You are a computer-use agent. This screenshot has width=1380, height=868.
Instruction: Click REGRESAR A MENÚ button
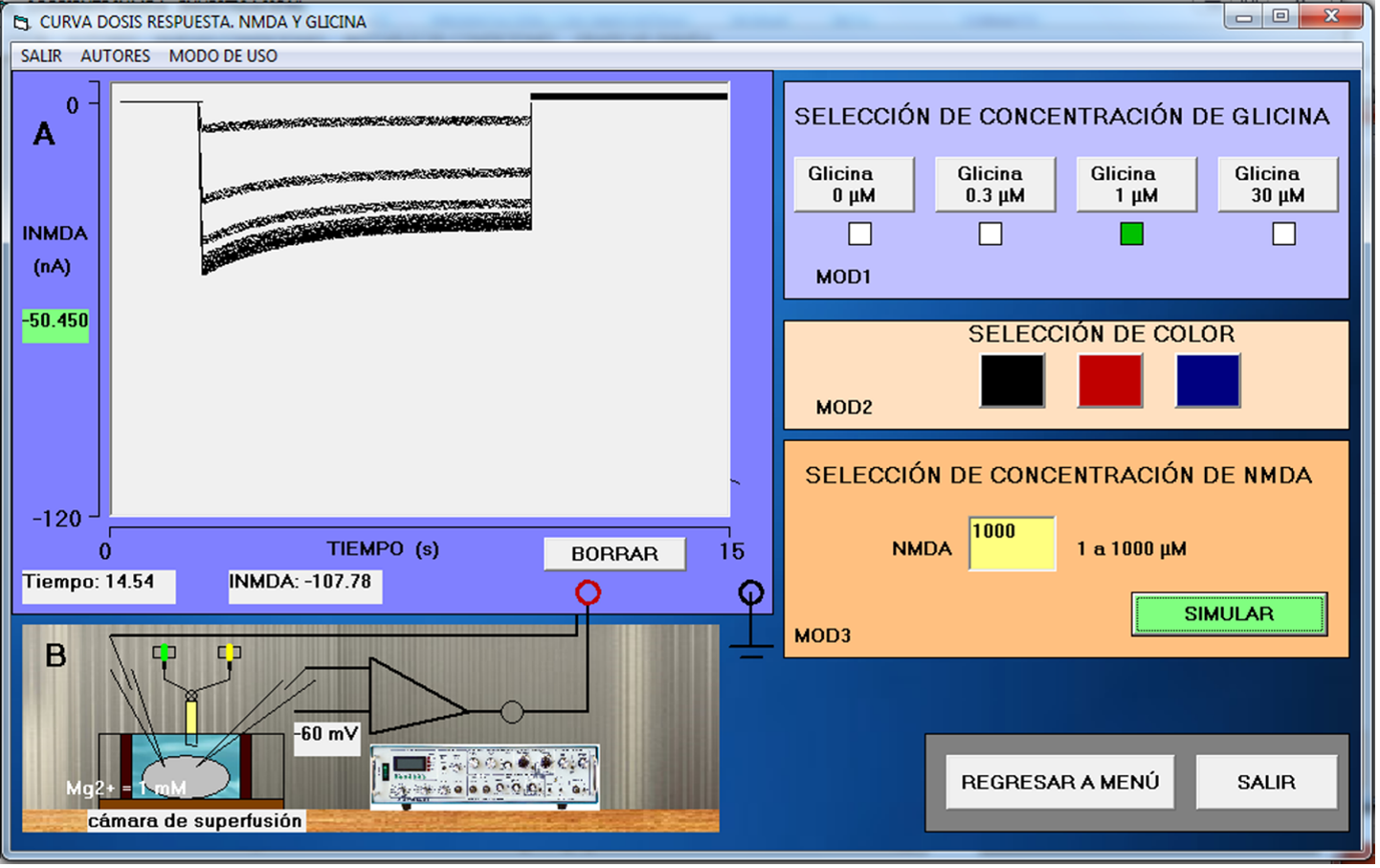click(x=1059, y=782)
